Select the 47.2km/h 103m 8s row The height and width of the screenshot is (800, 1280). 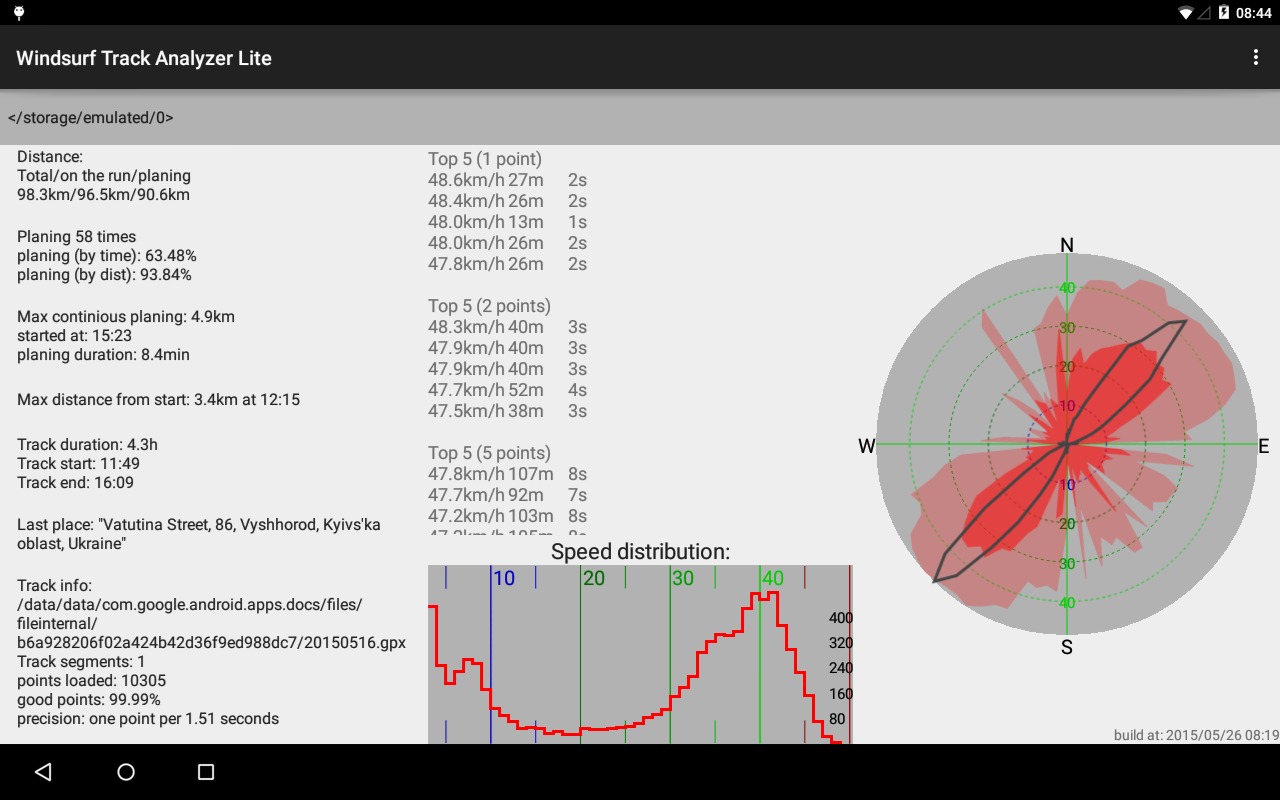(507, 516)
